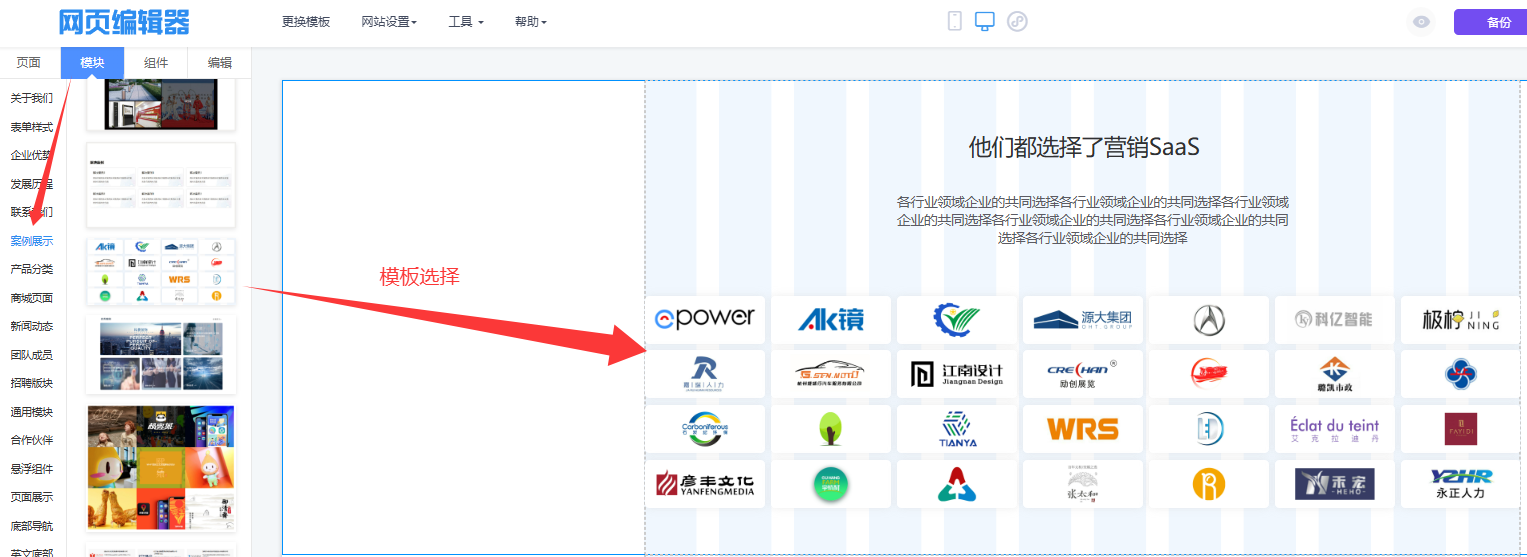Switch to the 组件 tab
1527x557 pixels.
tap(156, 62)
